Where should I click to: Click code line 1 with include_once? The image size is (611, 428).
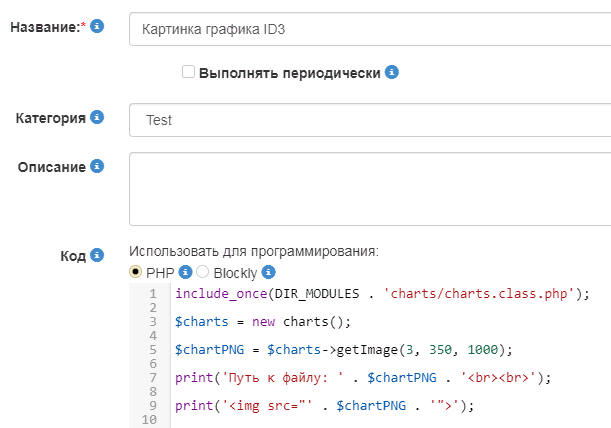point(382,294)
